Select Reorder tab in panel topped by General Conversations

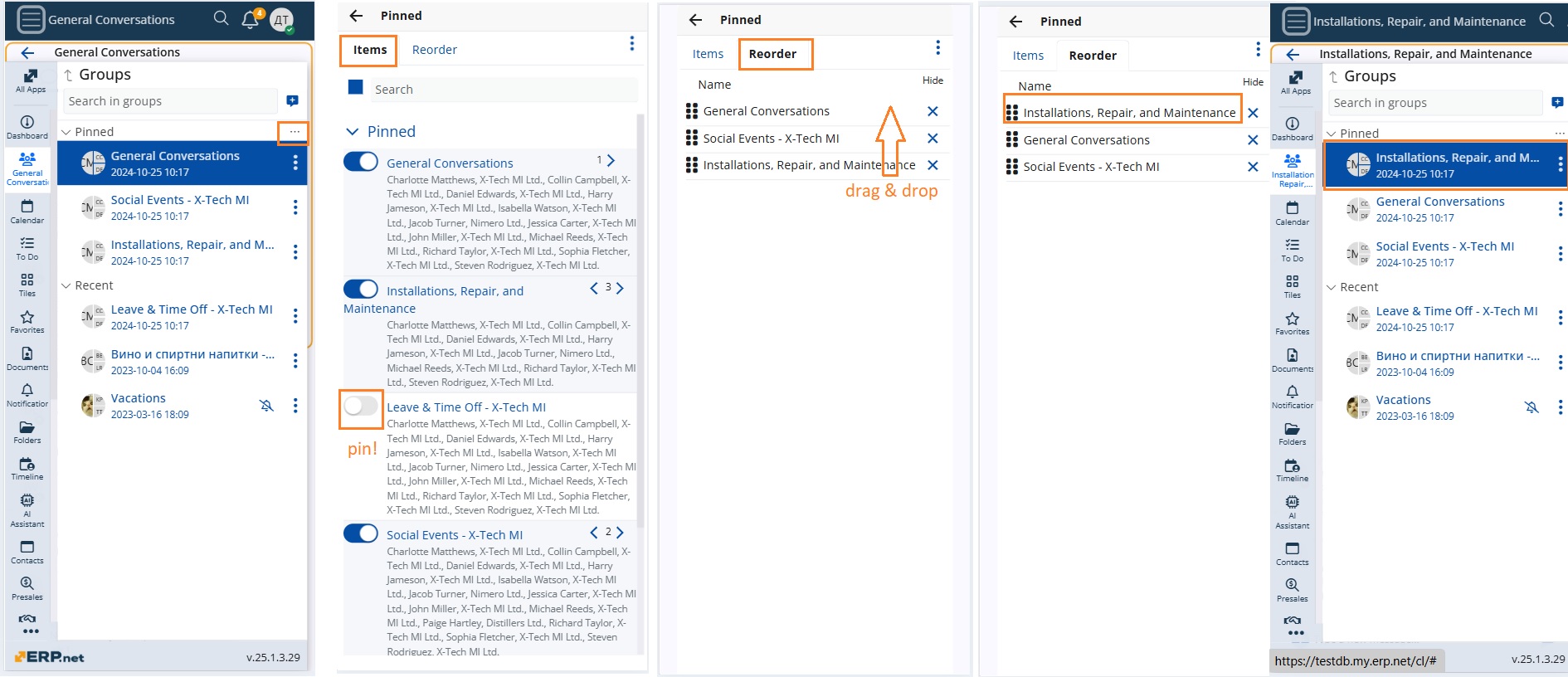point(772,54)
